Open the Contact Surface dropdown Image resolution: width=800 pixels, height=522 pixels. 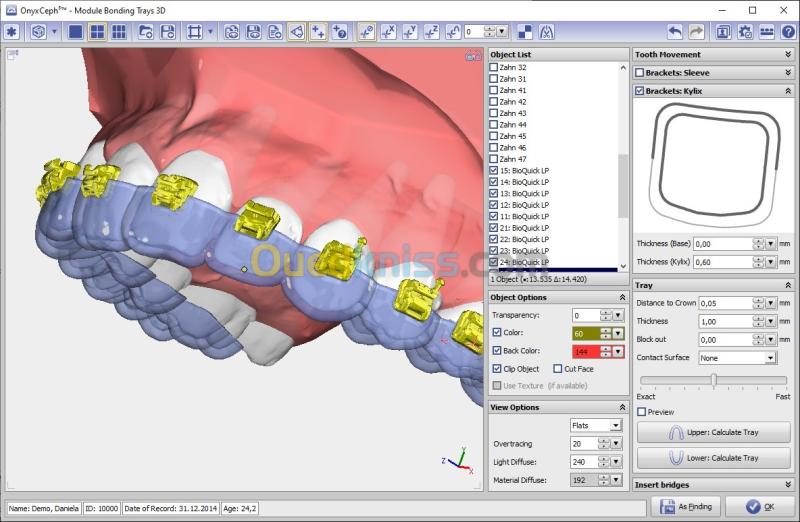[x=770, y=358]
